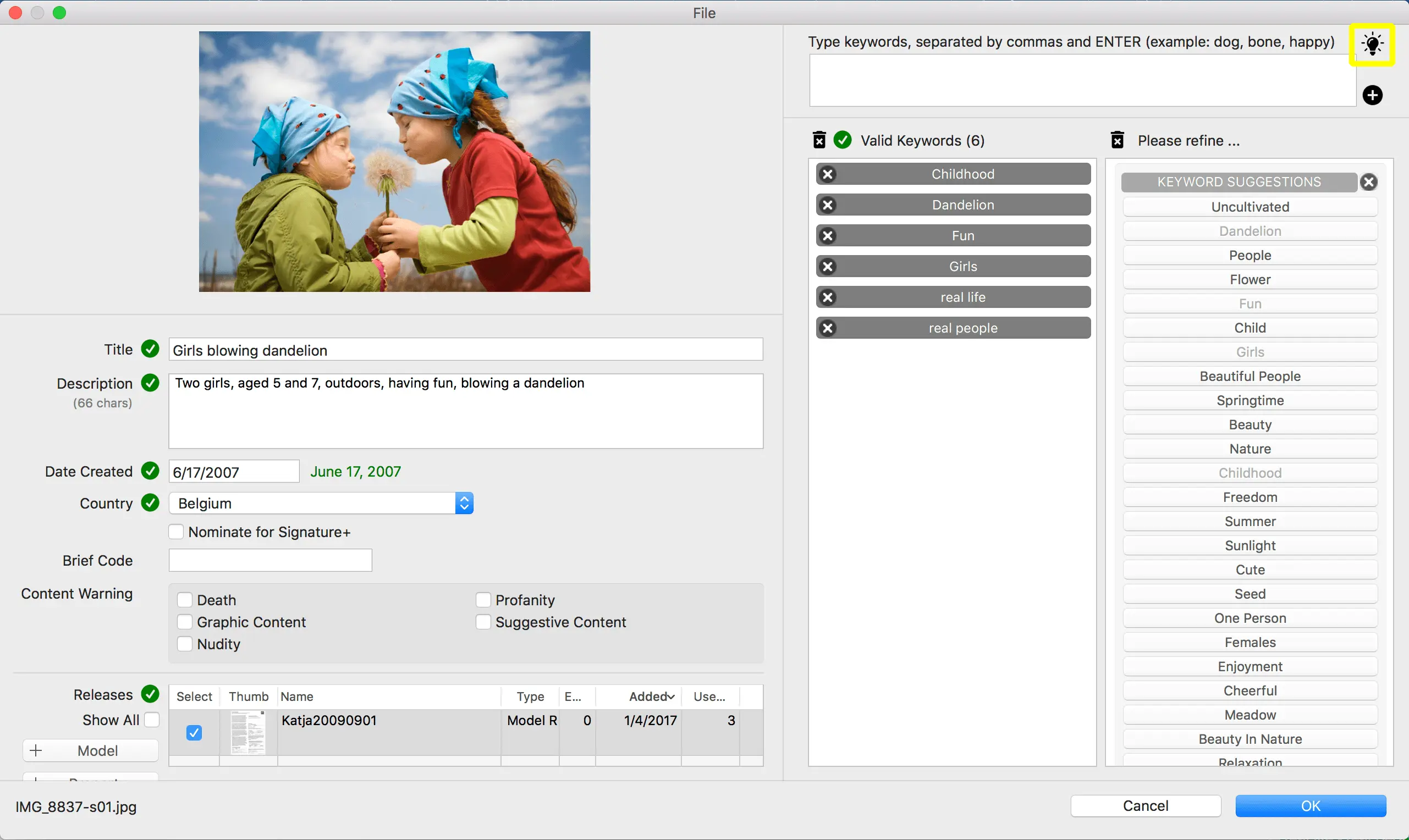The height and width of the screenshot is (840, 1409).
Task: Add the One Person keyword suggestion
Action: pos(1250,618)
